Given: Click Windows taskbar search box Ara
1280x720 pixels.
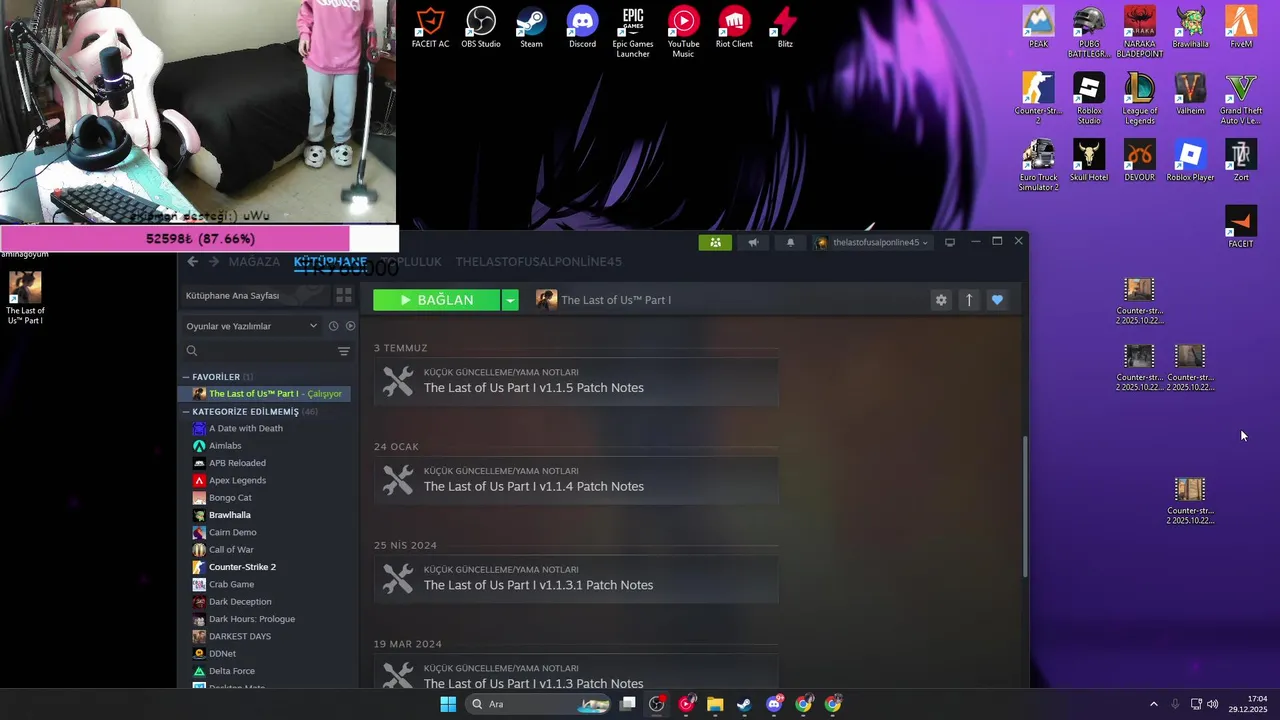Looking at the screenshot, I should click(539, 704).
